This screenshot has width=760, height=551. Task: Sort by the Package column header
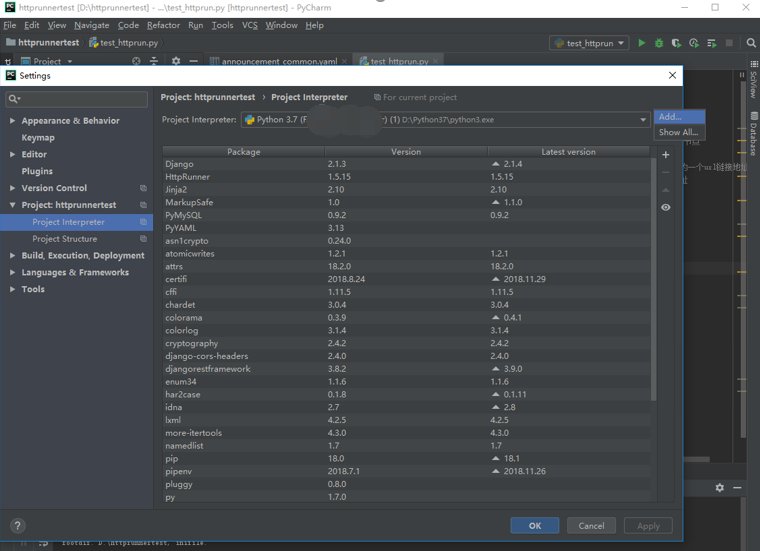coord(243,152)
